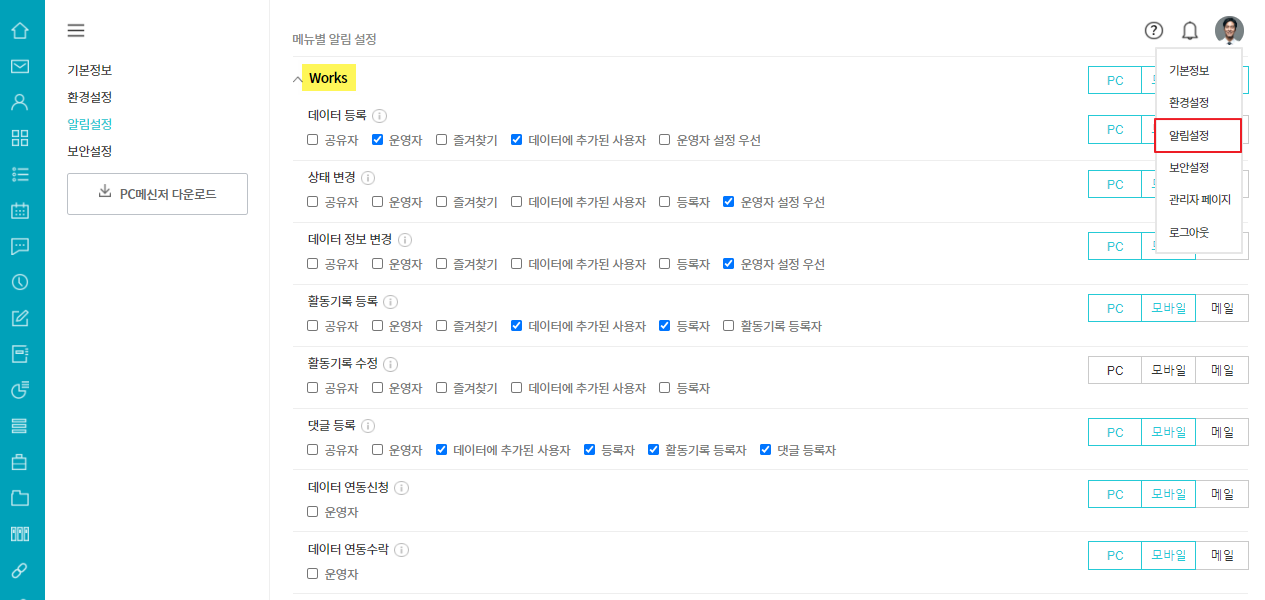The image size is (1265, 600).
Task: Open the clock icon in sidebar
Action: pyautogui.click(x=20, y=282)
